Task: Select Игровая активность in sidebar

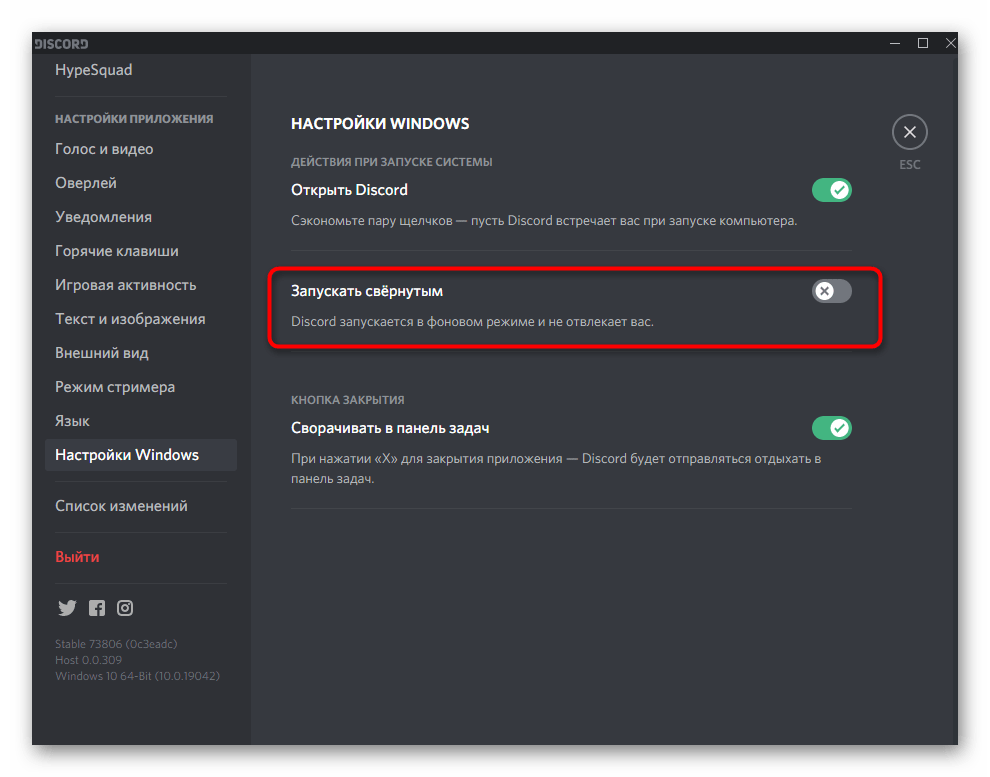Action: (126, 285)
